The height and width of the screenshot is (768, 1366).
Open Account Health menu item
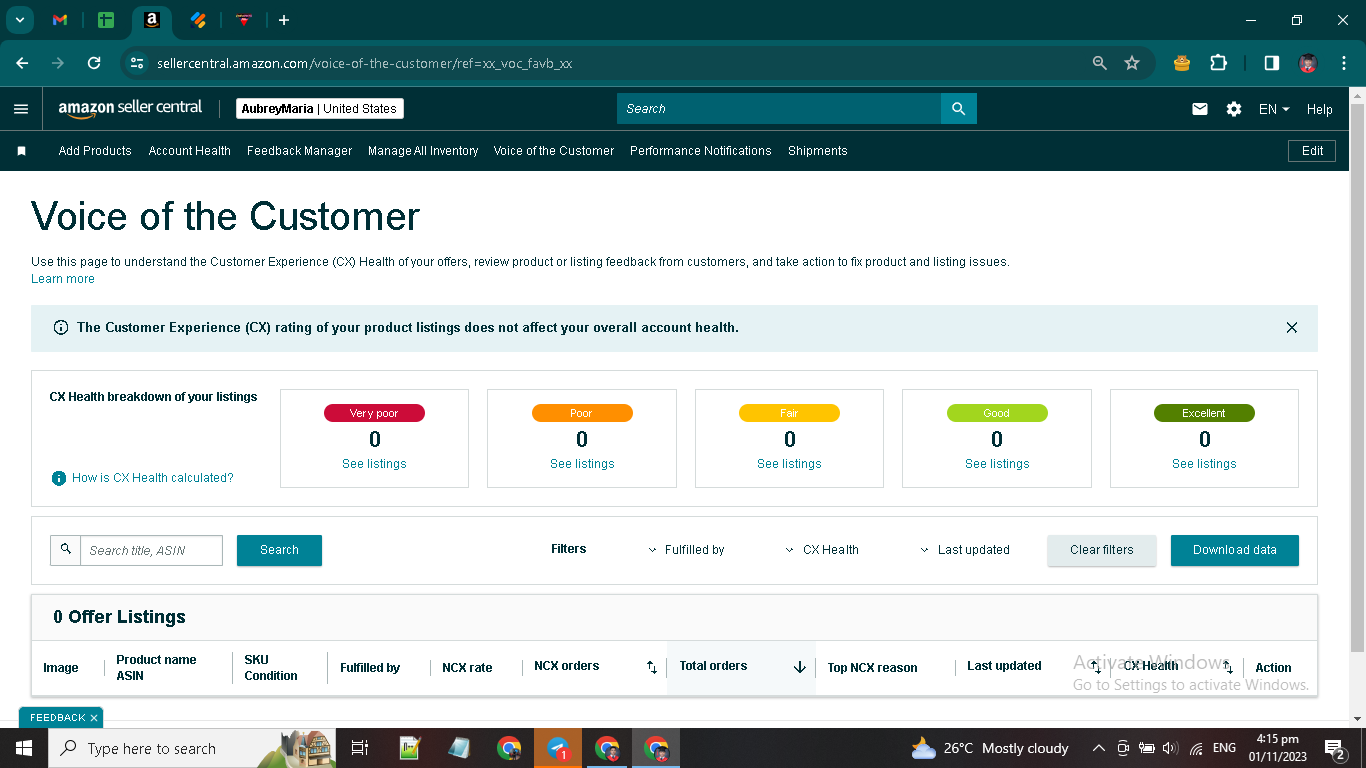click(190, 151)
